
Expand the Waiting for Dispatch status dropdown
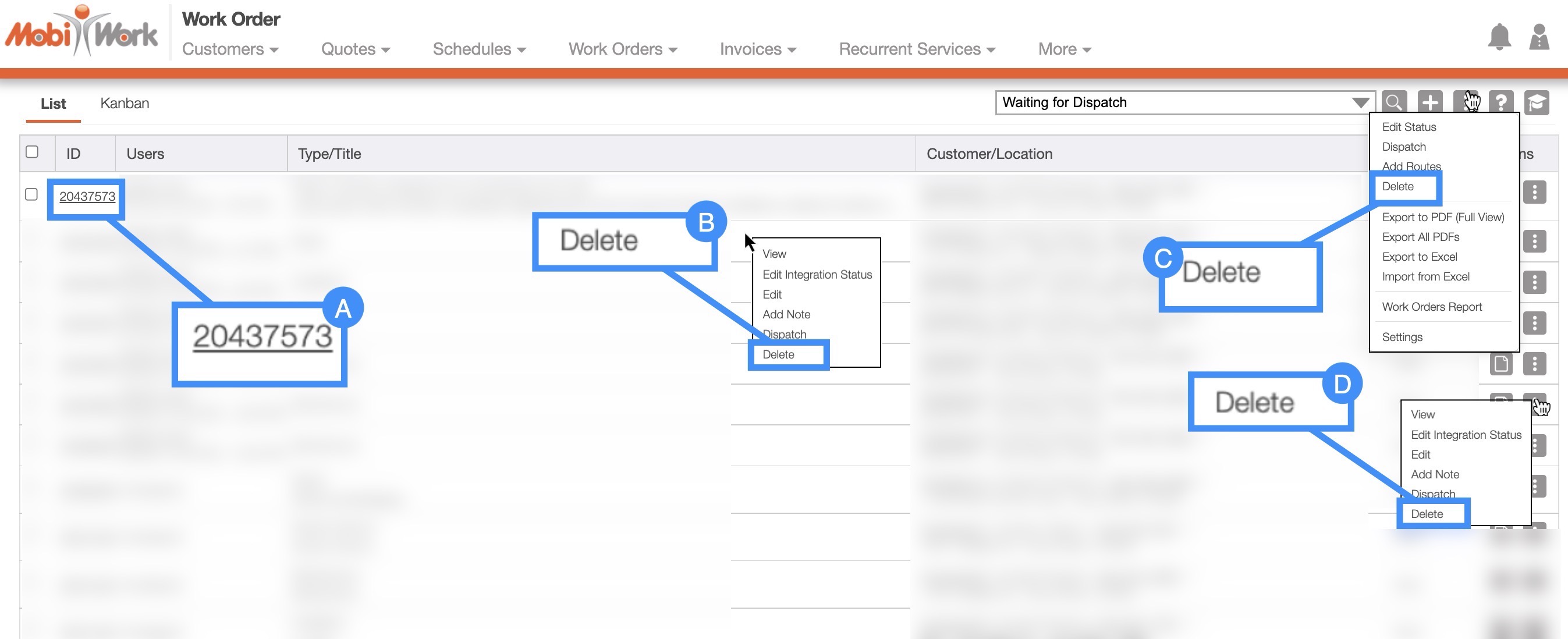[x=1360, y=103]
